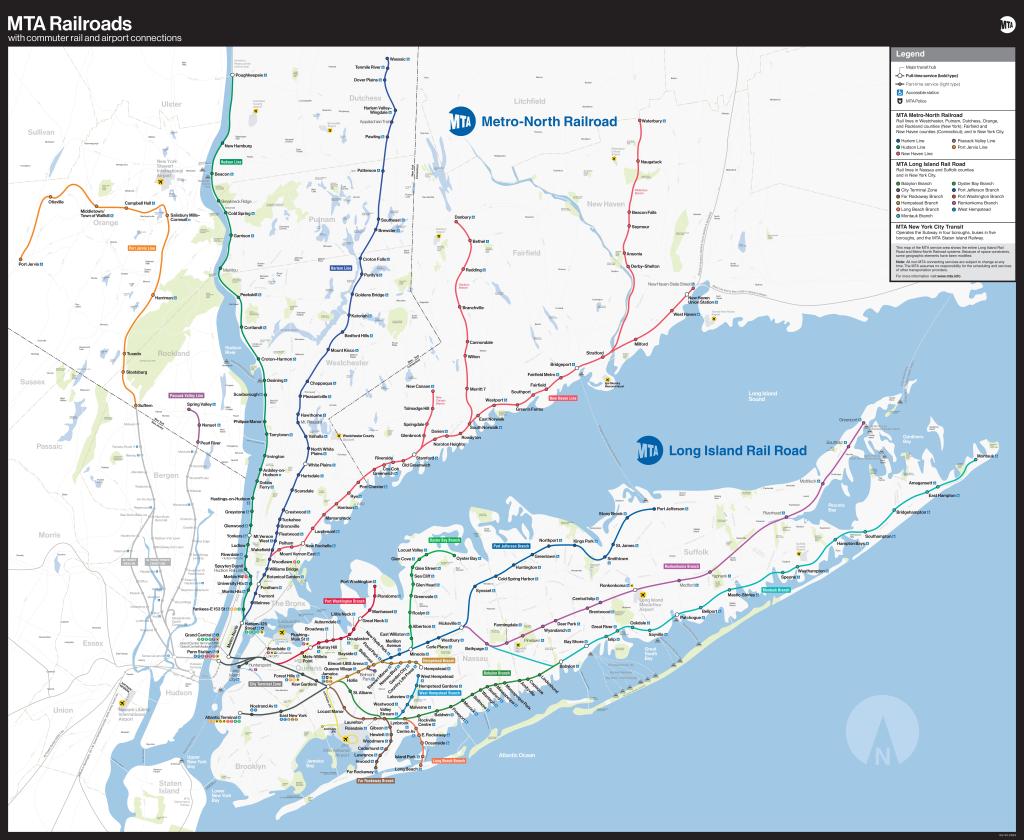
Task: Click the Stewart International Airport icon
Action: coord(159,183)
